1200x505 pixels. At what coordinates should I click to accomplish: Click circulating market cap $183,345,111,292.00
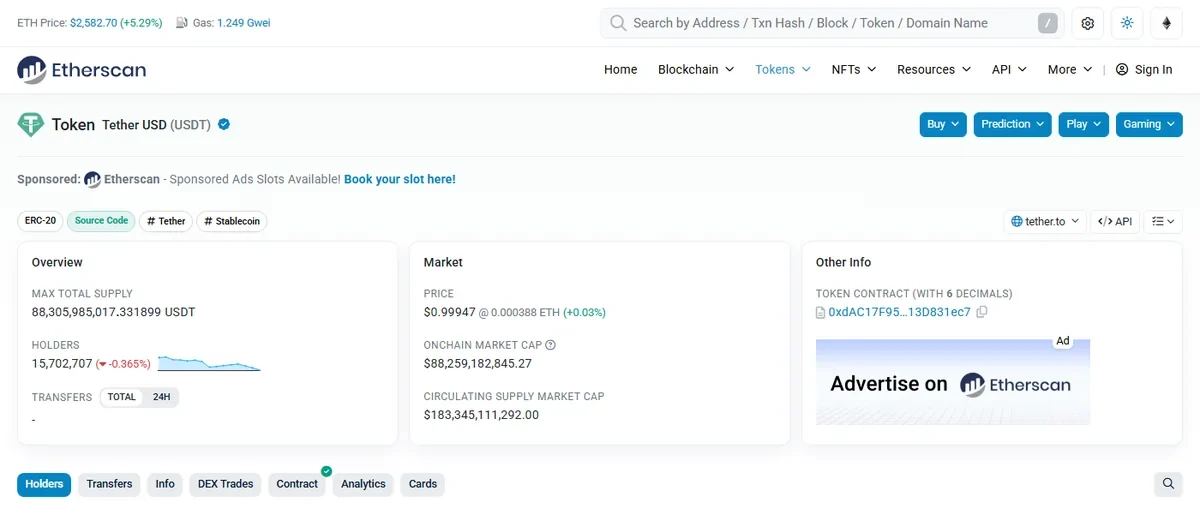(x=481, y=414)
